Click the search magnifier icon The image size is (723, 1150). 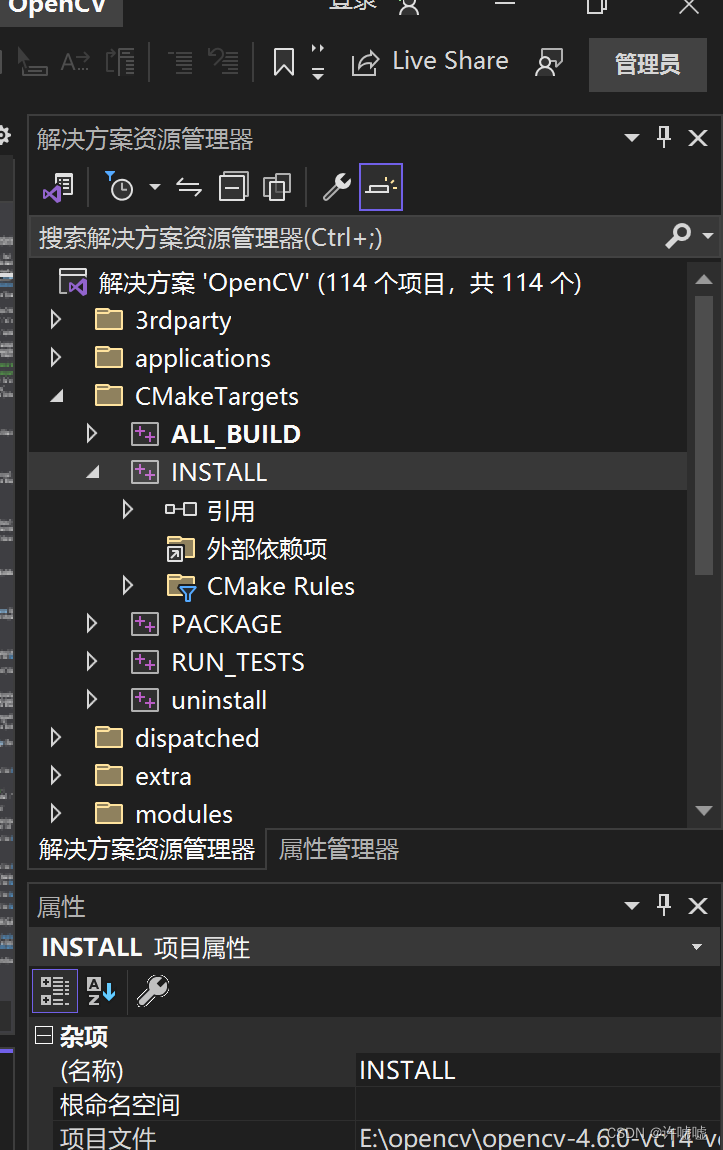point(678,235)
